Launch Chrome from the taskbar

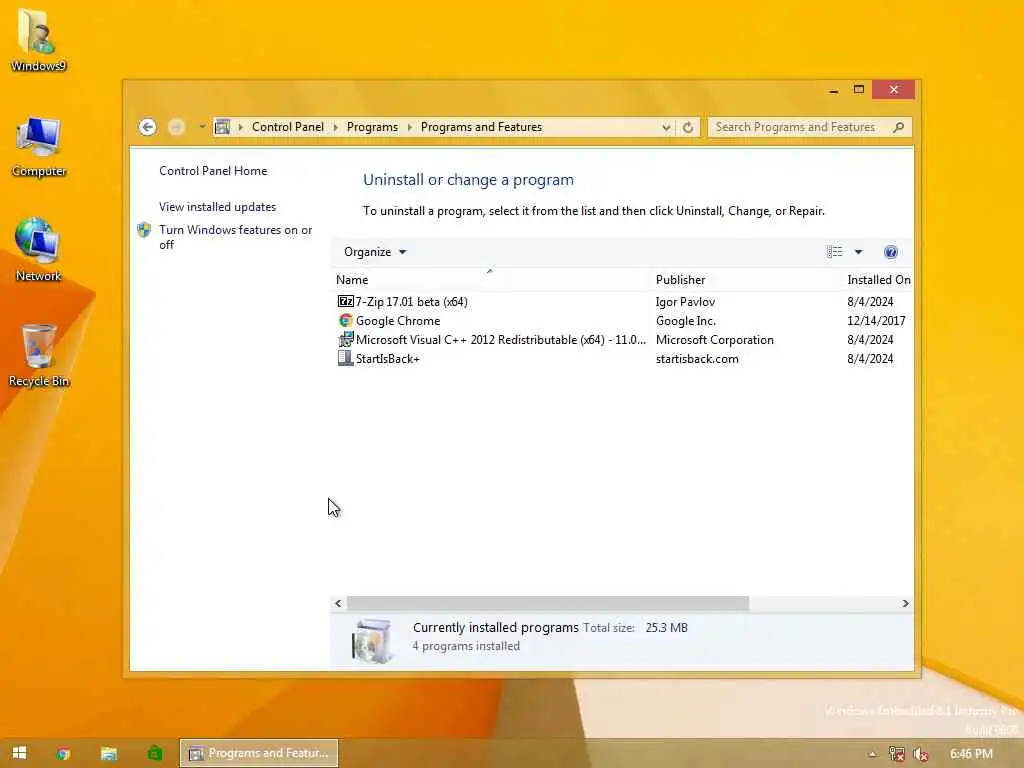tap(63, 754)
